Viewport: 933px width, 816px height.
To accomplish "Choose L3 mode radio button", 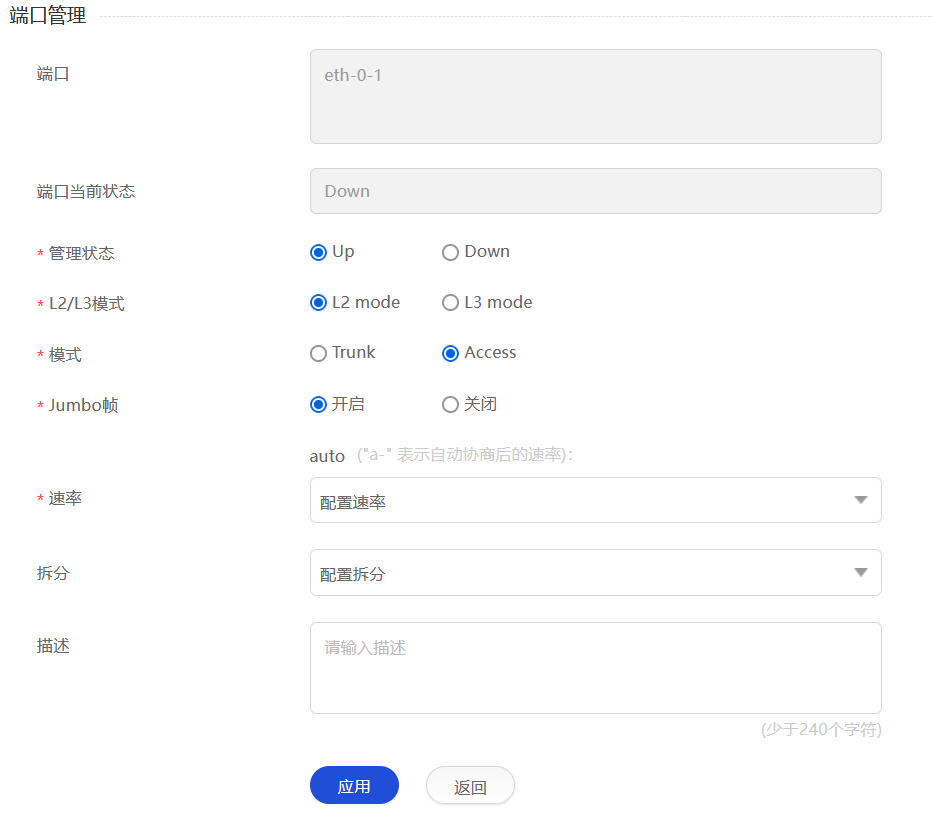I will 450,303.
